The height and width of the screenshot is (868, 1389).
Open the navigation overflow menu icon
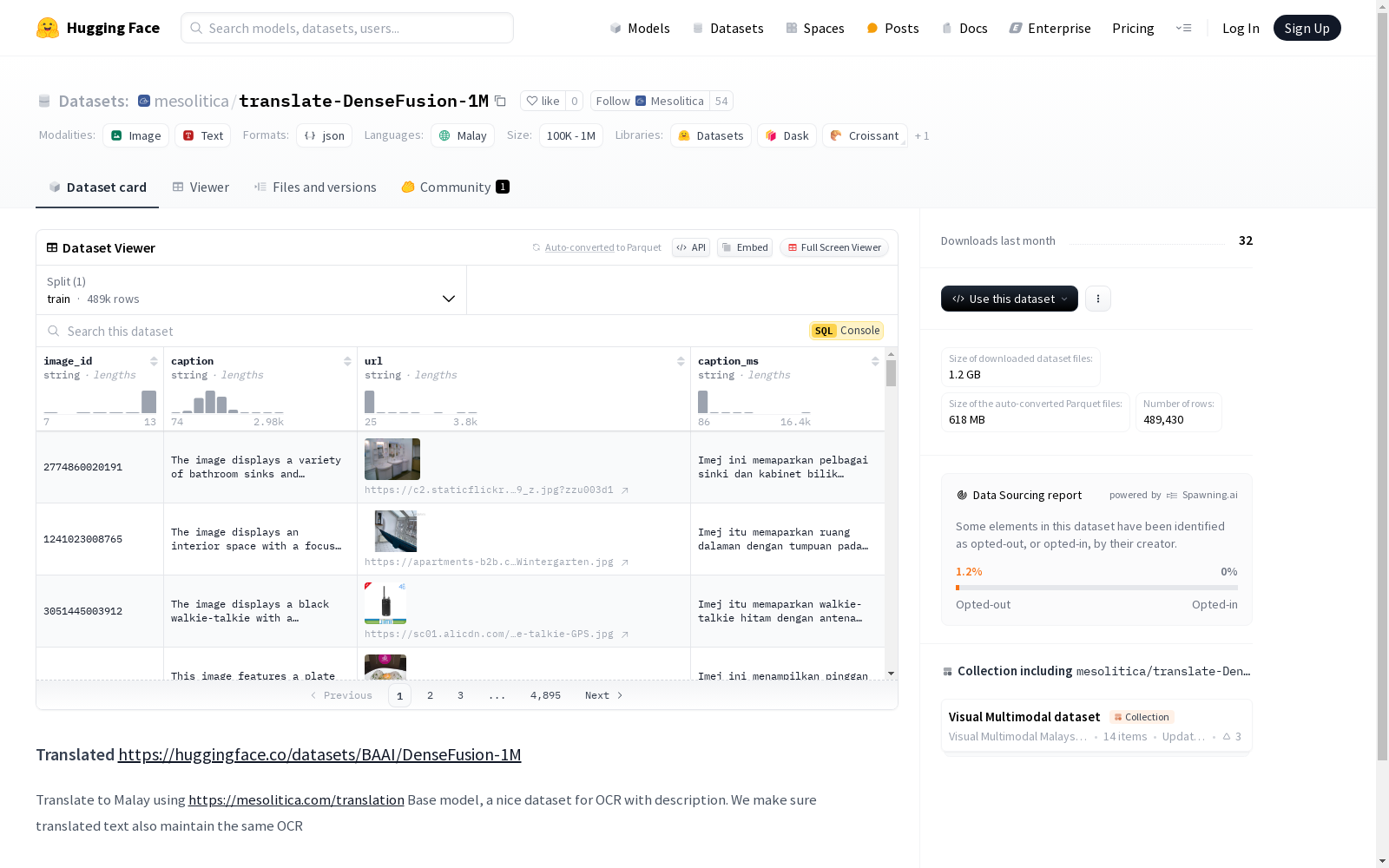[1183, 28]
